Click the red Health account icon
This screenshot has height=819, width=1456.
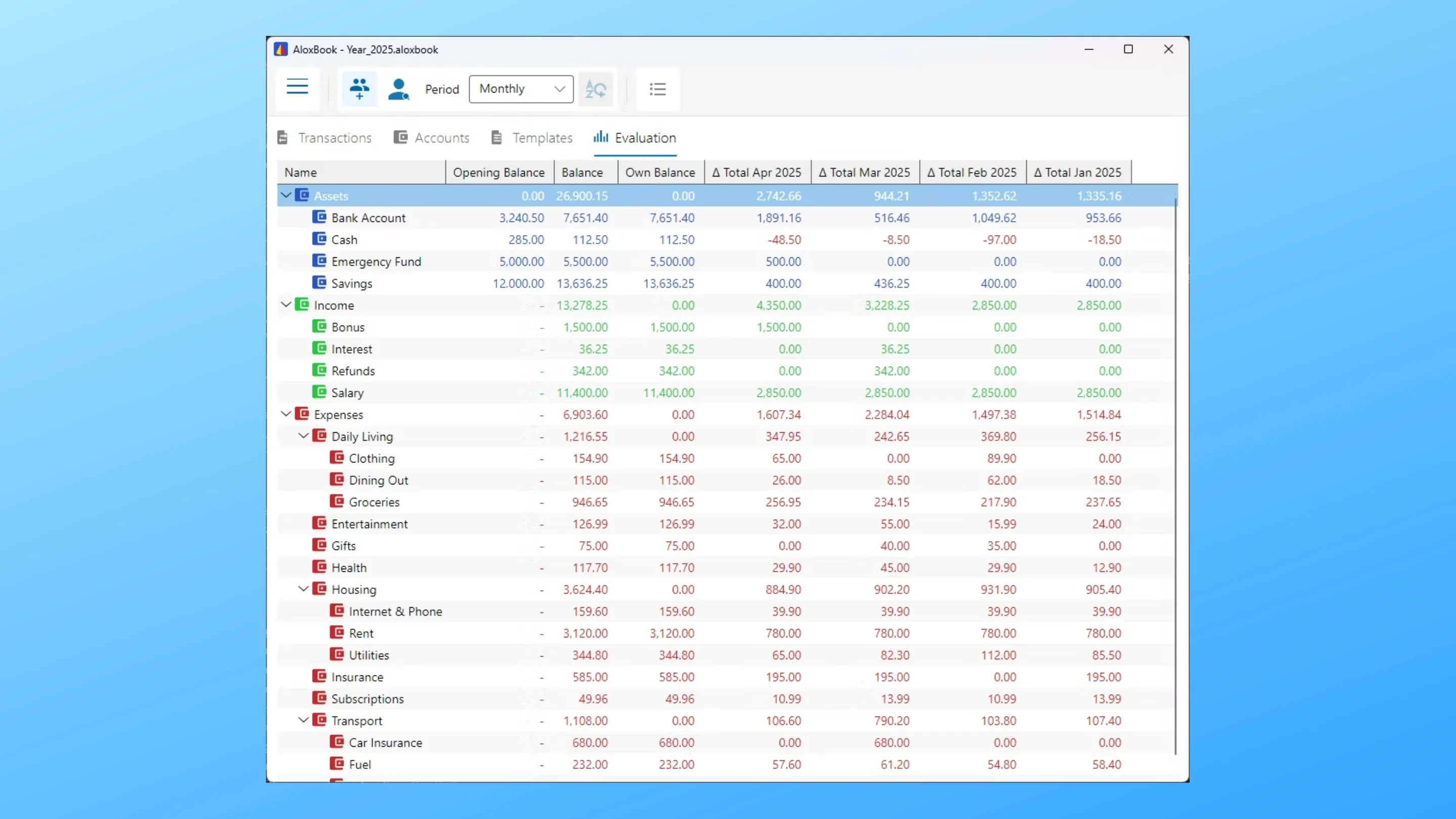click(320, 567)
